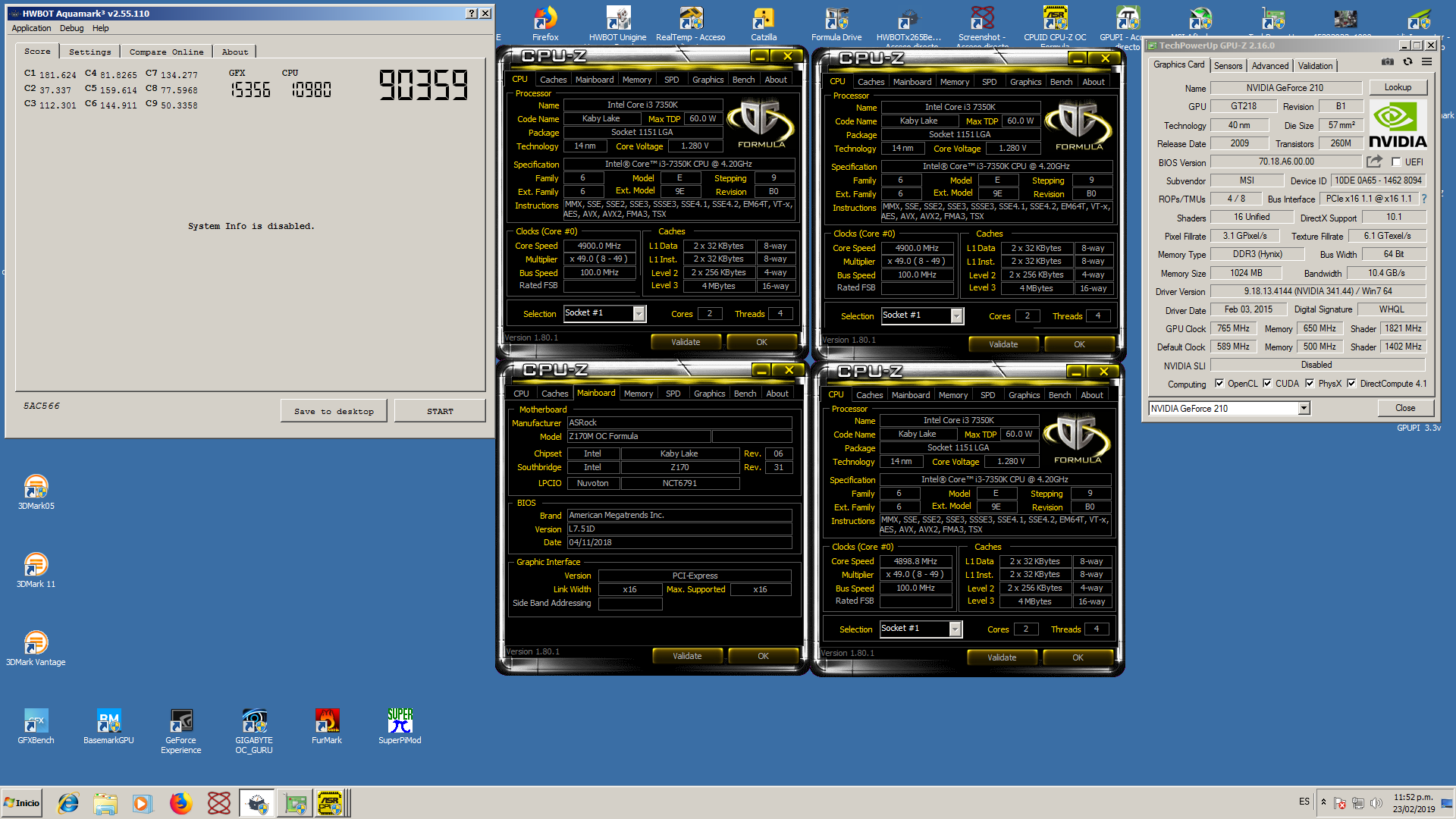Click Validate in the top-left CPU-Z window
Image resolution: width=1456 pixels, height=819 pixels.
(686, 342)
